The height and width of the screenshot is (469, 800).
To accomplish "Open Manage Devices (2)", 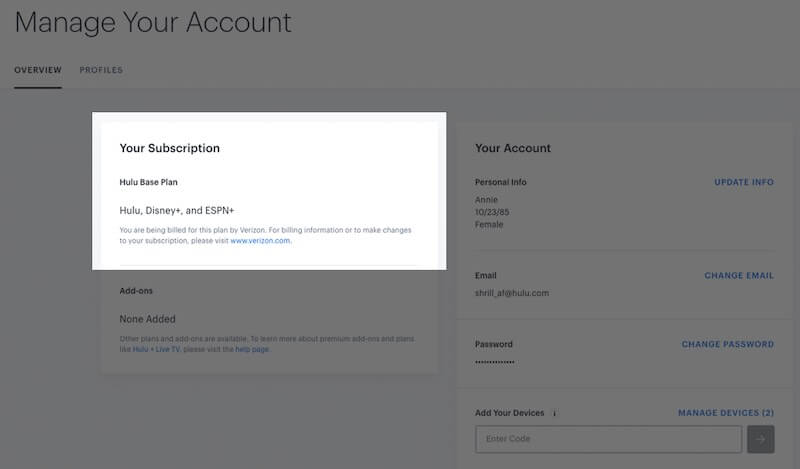I will coord(725,413).
